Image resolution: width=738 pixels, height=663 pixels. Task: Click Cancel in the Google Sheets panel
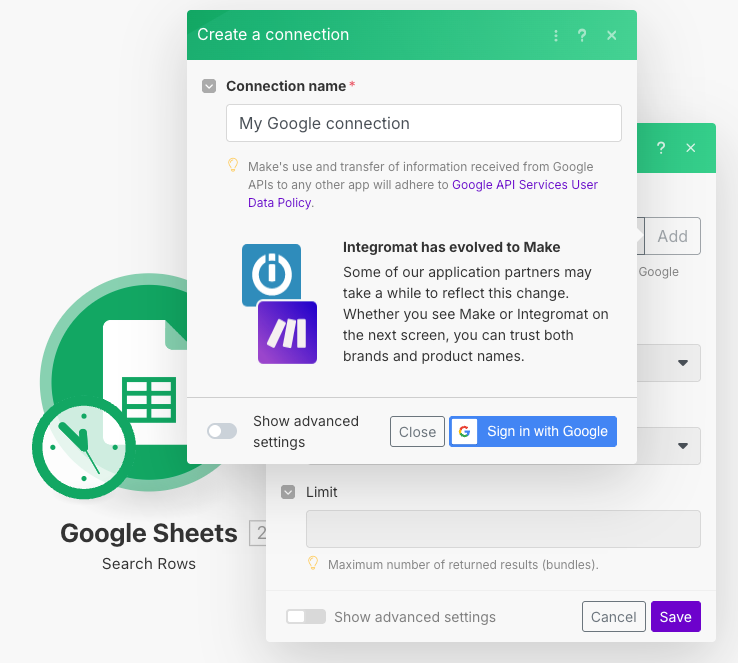click(x=614, y=616)
